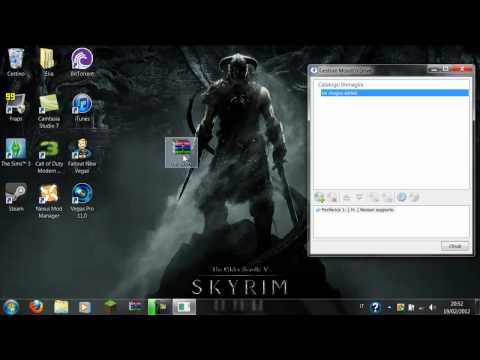Select the Cestino recycle bin desktop icon
This screenshot has width=480, height=360.
[x=16, y=62]
